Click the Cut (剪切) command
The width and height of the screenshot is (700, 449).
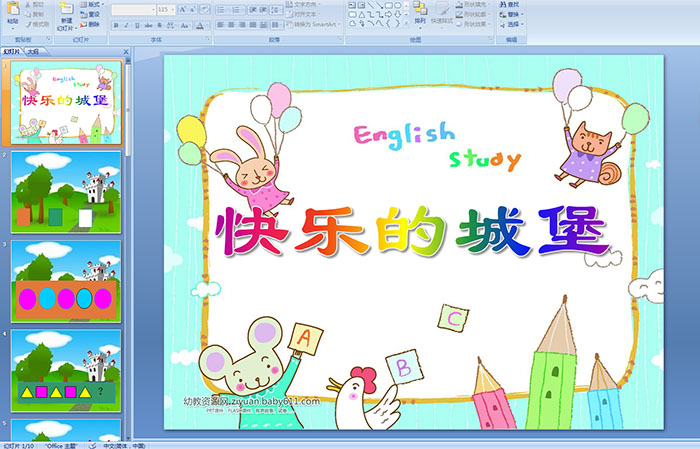[x=34, y=4]
